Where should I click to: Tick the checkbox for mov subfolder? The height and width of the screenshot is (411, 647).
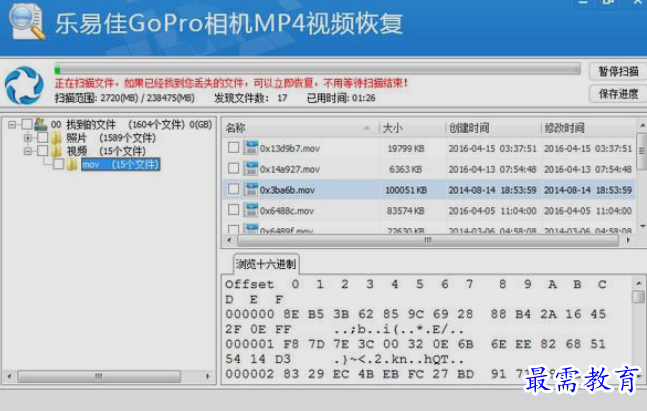[x=58, y=164]
